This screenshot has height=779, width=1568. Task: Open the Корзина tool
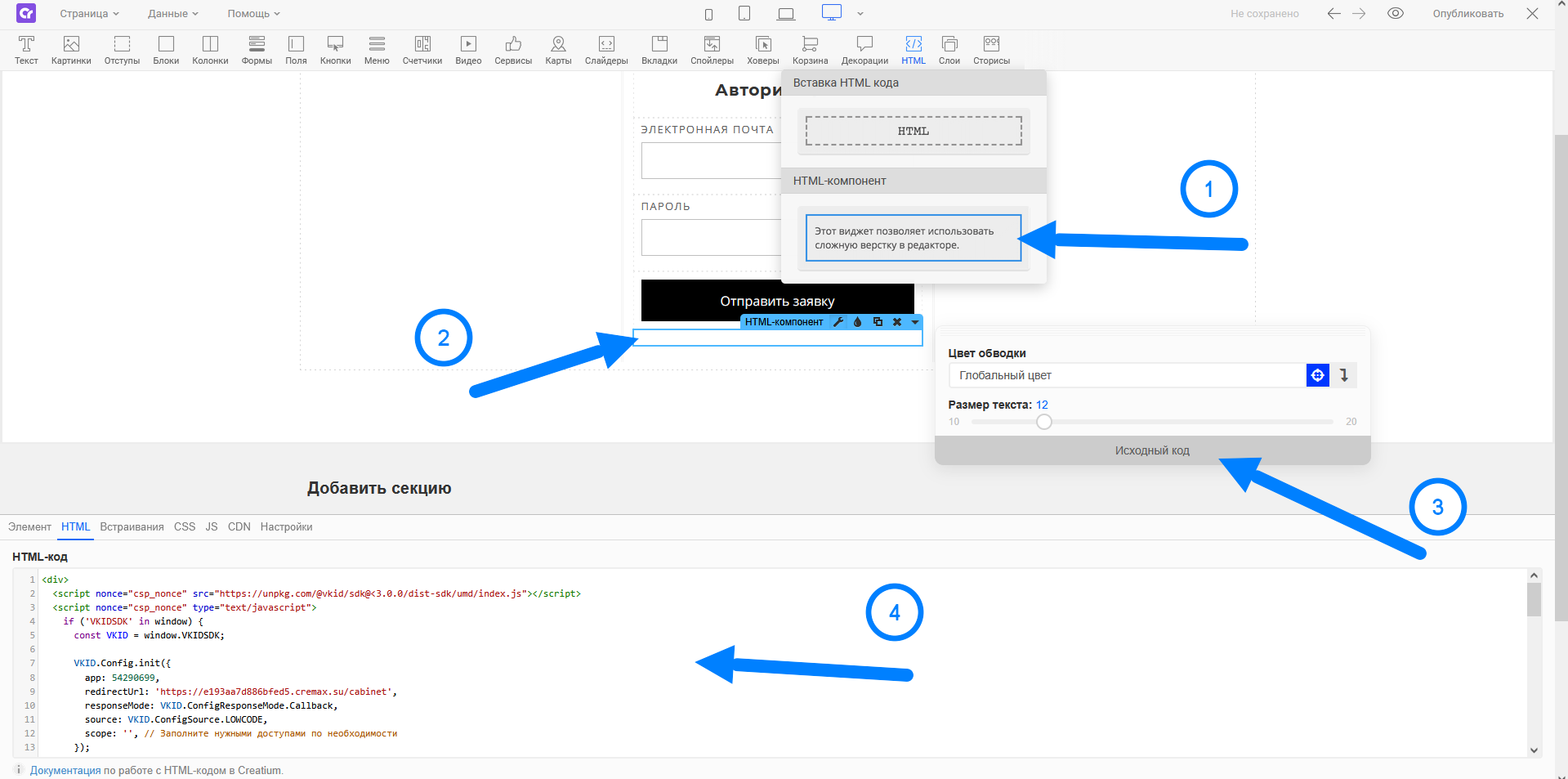(810, 49)
